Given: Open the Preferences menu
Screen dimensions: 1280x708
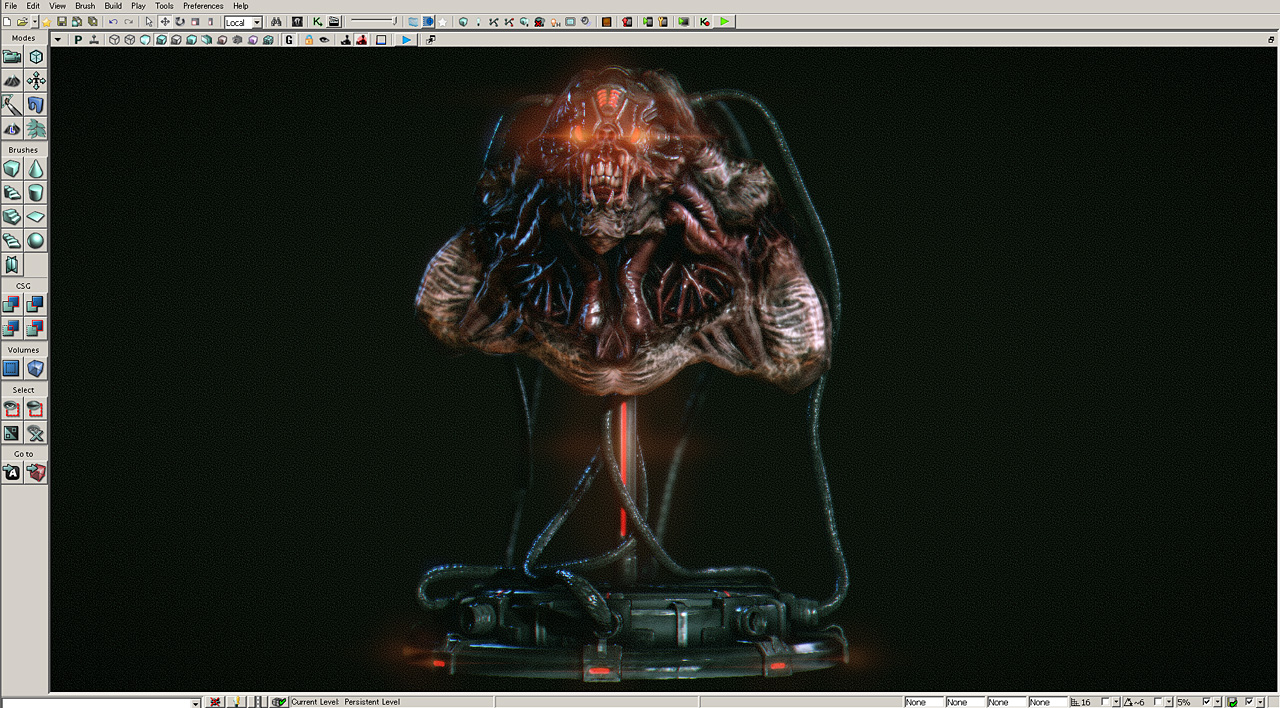Looking at the screenshot, I should click(x=203, y=6).
